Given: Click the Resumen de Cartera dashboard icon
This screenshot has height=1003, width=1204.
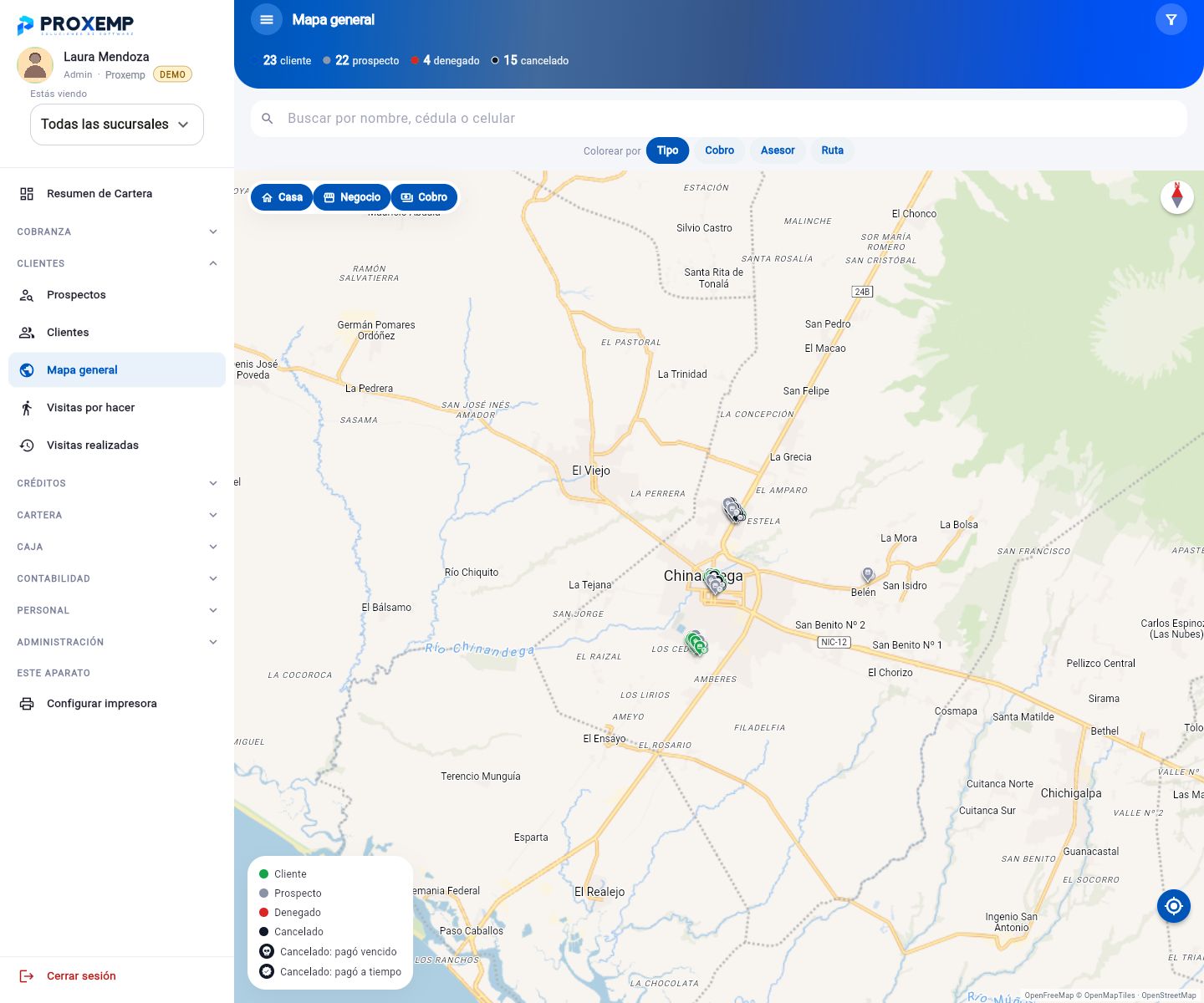Looking at the screenshot, I should pyautogui.click(x=27, y=194).
